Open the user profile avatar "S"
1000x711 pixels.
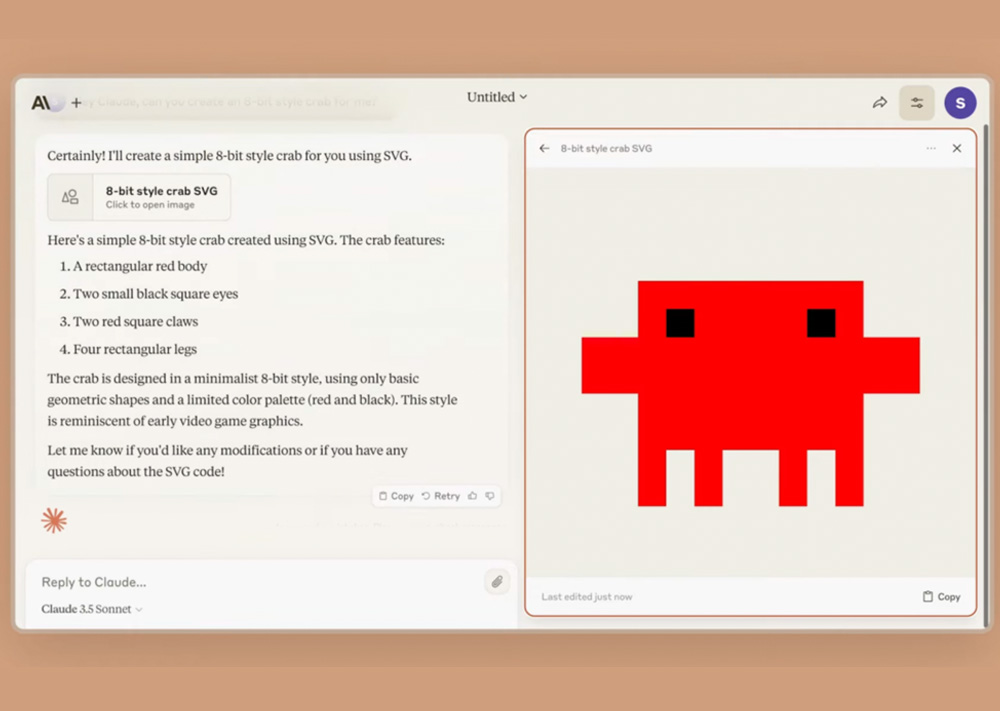coord(960,102)
